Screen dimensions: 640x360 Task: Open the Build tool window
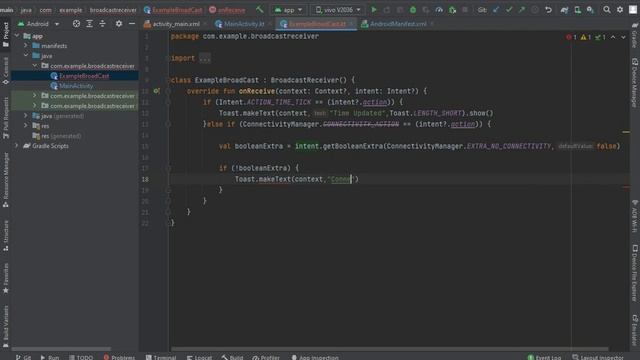232,357
